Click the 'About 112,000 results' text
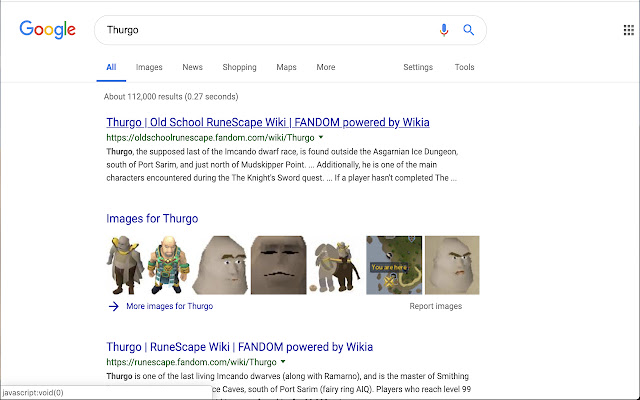The width and height of the screenshot is (640, 400). tap(171, 97)
